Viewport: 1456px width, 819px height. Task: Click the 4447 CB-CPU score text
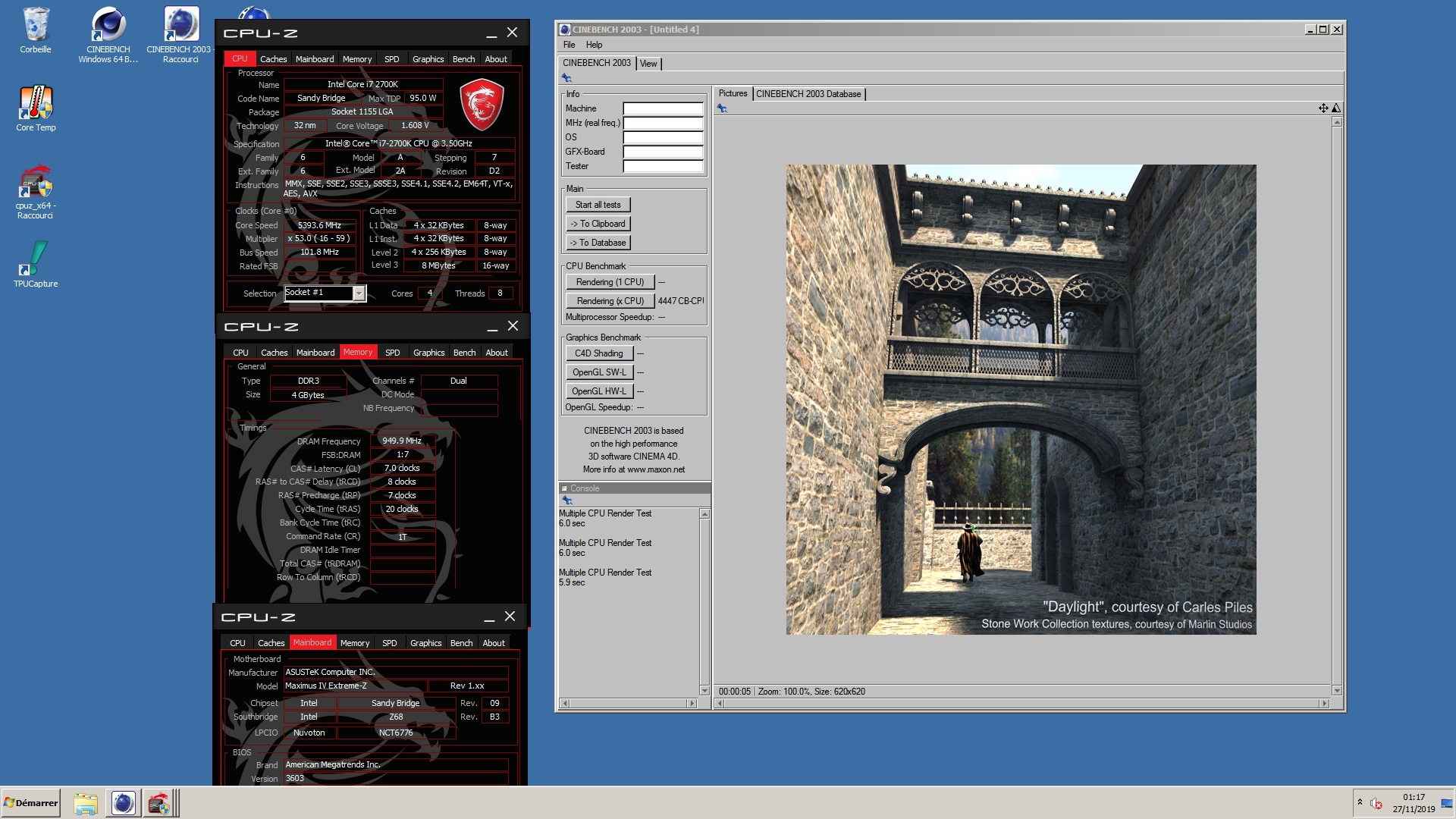pos(680,301)
